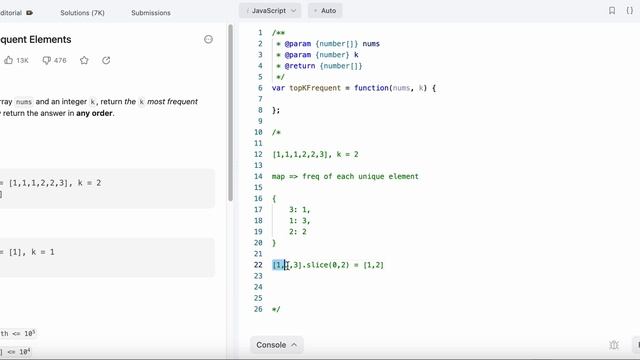Click line number 24 in the editor gutter
This screenshot has width=640, height=360.
[258, 287]
